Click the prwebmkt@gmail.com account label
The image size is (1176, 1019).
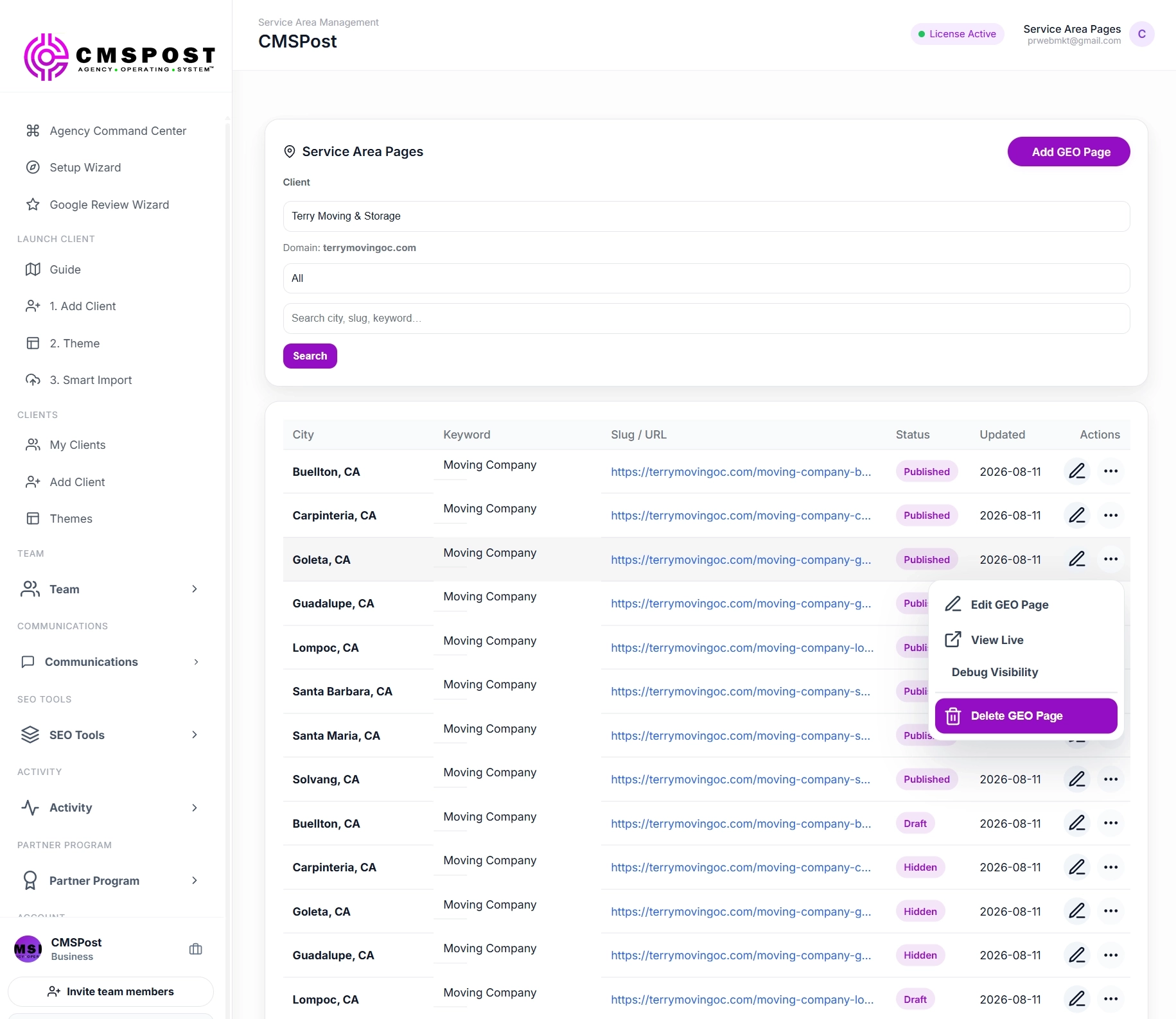[1074, 41]
